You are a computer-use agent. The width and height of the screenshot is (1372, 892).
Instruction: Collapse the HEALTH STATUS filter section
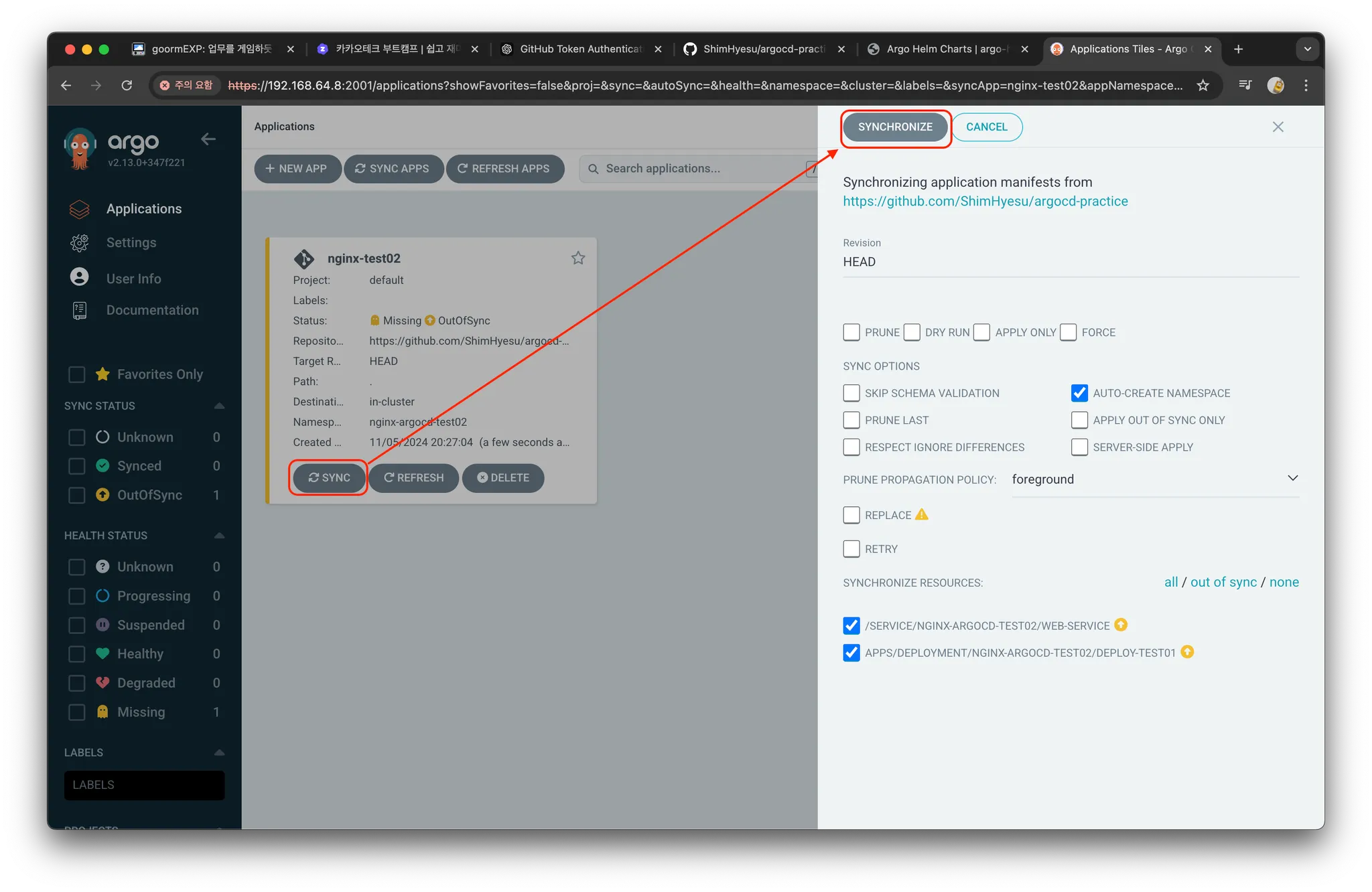tap(219, 536)
